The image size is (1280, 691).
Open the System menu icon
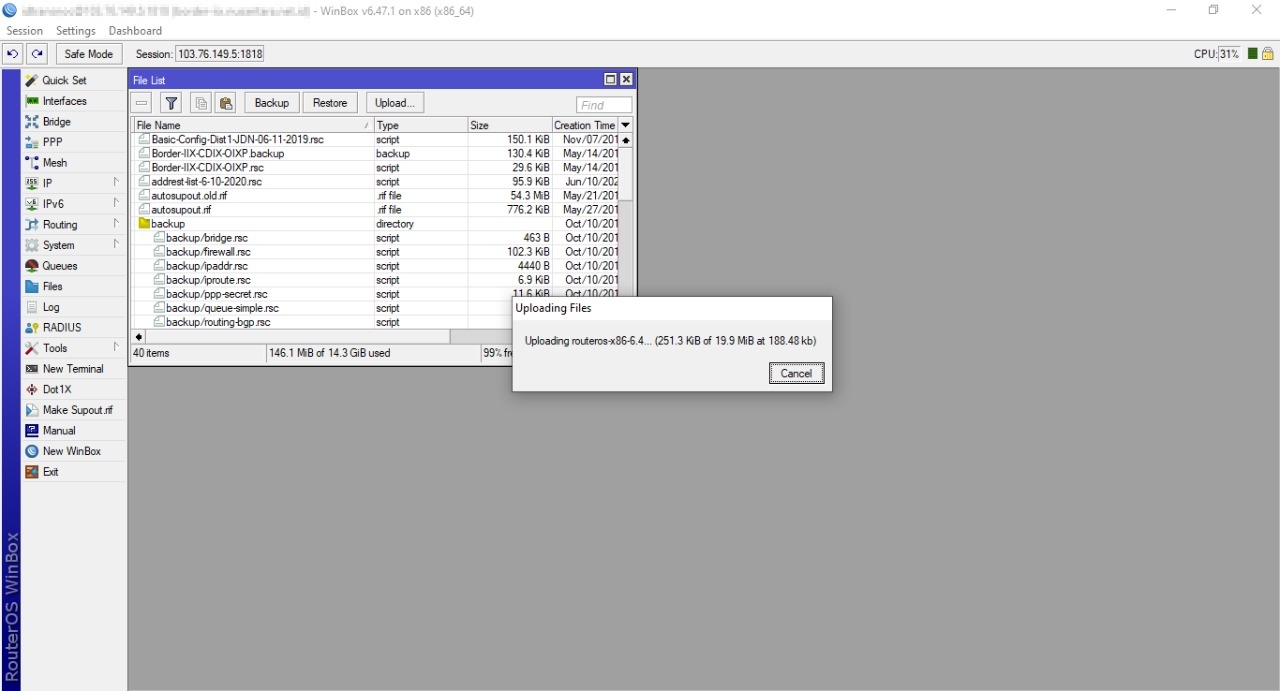tap(32, 245)
